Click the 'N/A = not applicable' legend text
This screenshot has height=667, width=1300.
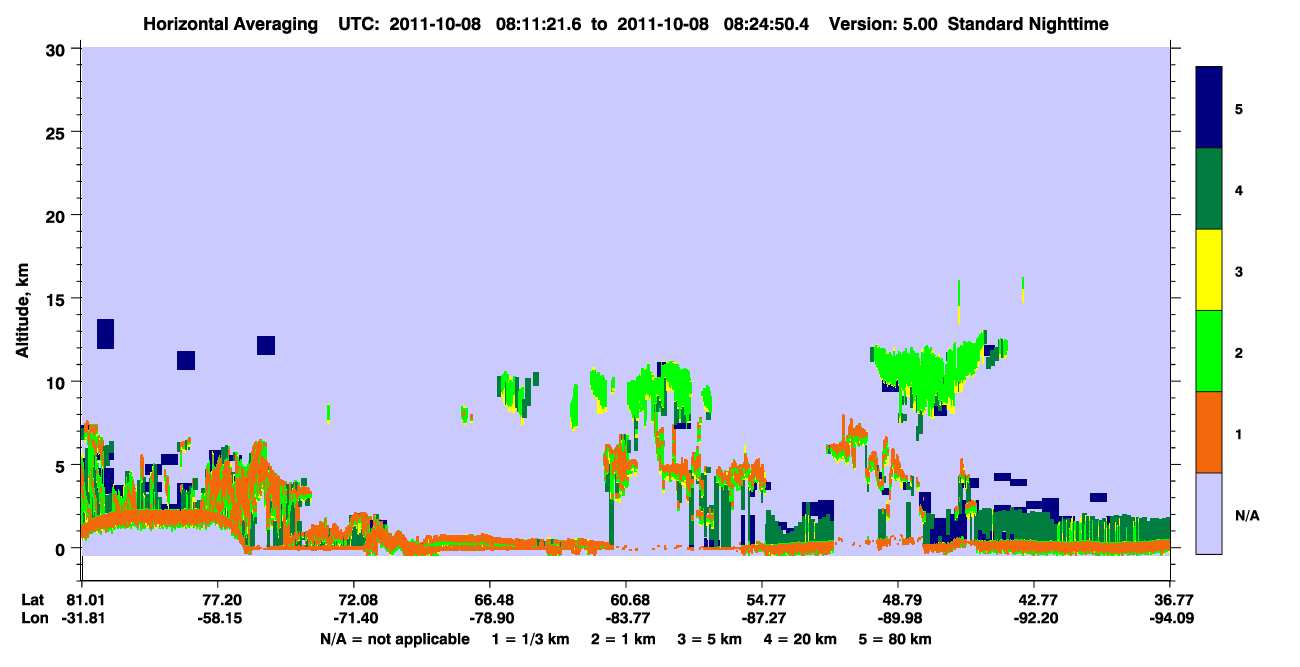[x=394, y=638]
